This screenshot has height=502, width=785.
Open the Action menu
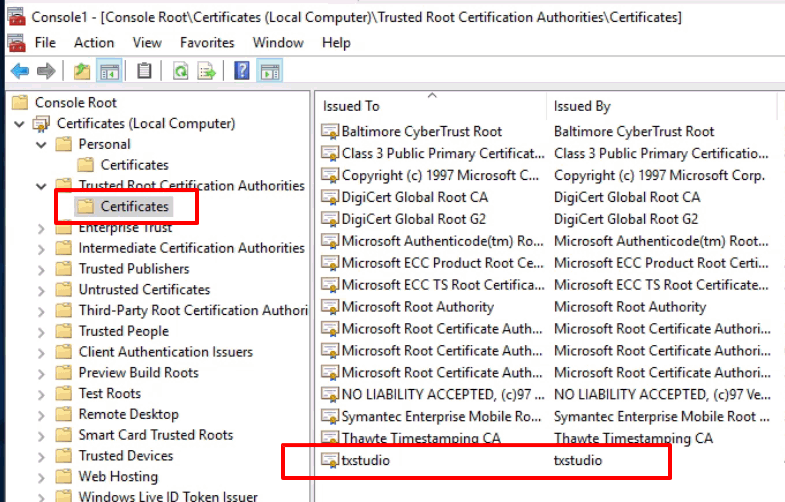[x=94, y=43]
